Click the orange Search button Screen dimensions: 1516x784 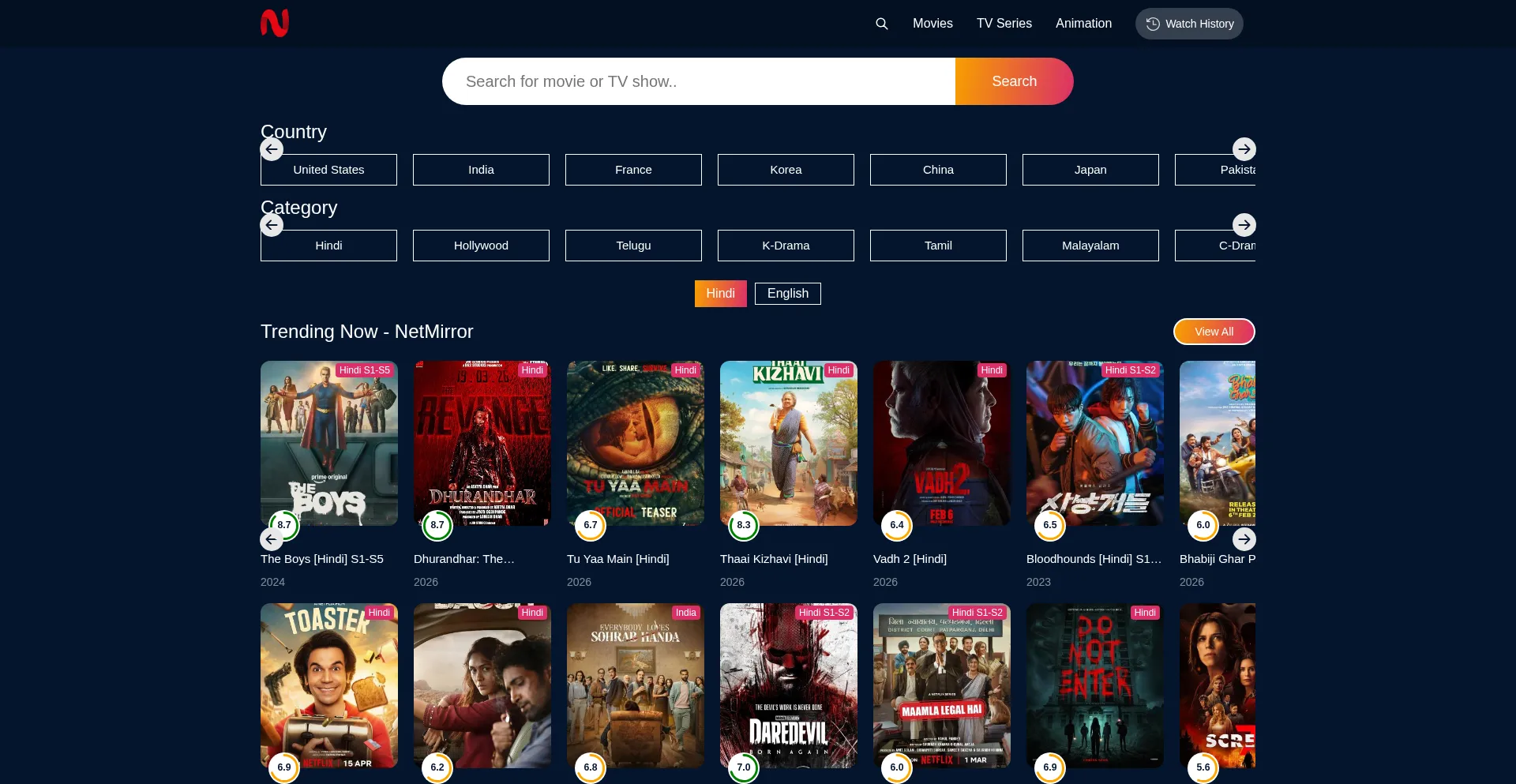pyautogui.click(x=1015, y=81)
